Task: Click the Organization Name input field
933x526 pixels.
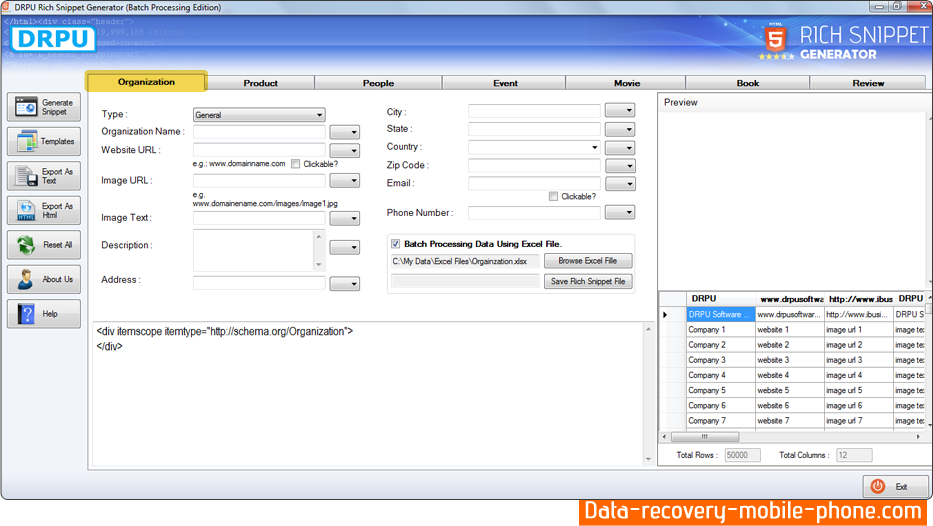Action: point(259,132)
